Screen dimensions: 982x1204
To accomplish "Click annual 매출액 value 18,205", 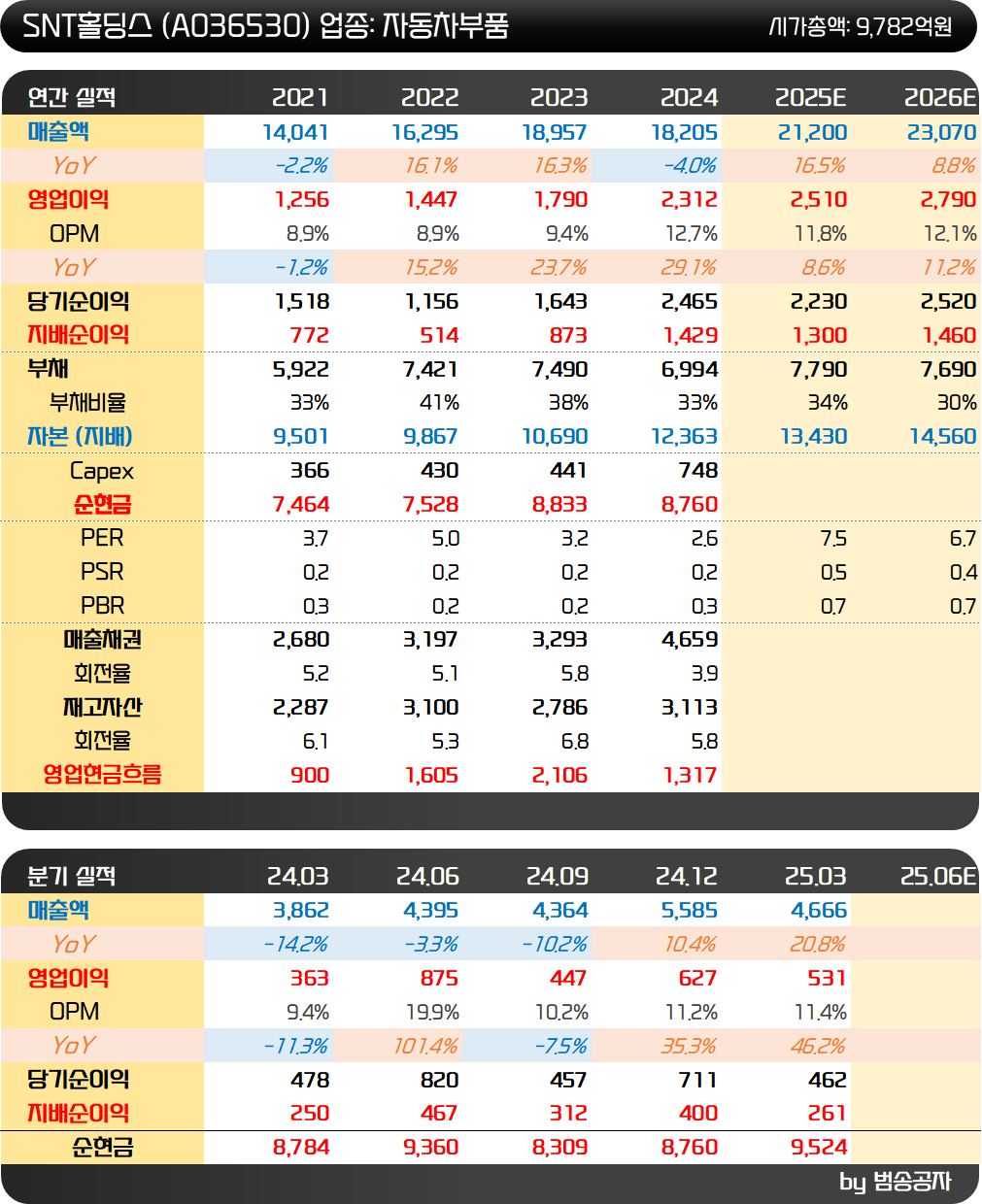I will 685,132.
